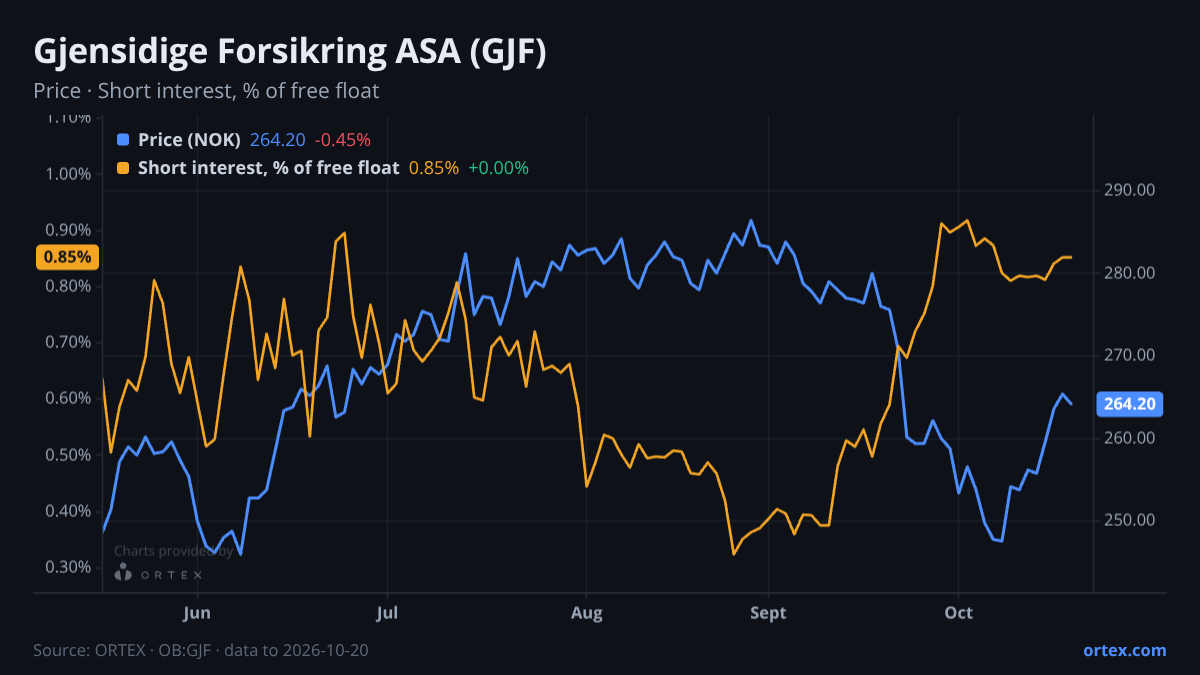Viewport: 1200px width, 675px height.
Task: Click the 1.00% left axis label
Action: (69, 174)
